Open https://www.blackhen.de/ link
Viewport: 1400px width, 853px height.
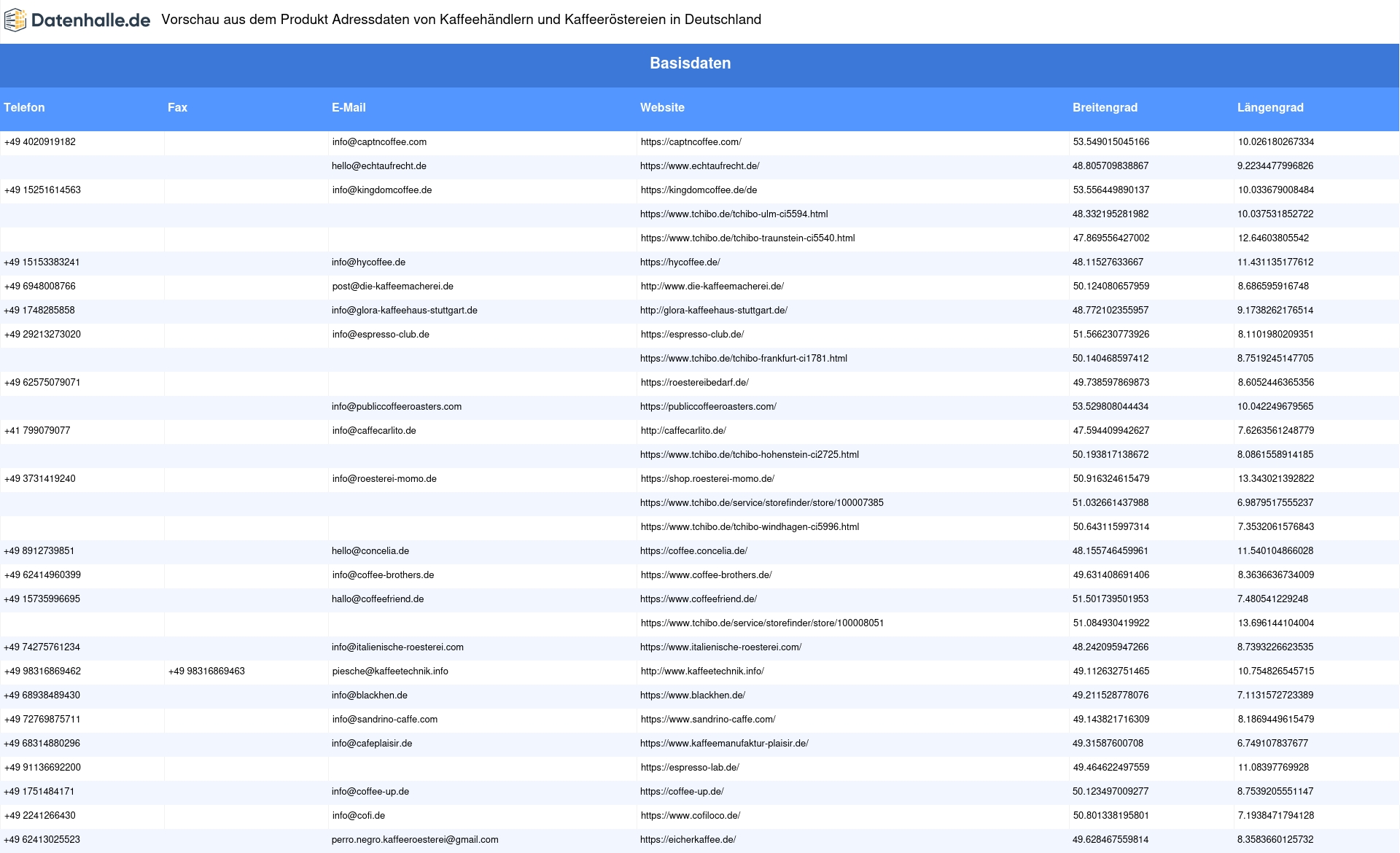(x=693, y=696)
